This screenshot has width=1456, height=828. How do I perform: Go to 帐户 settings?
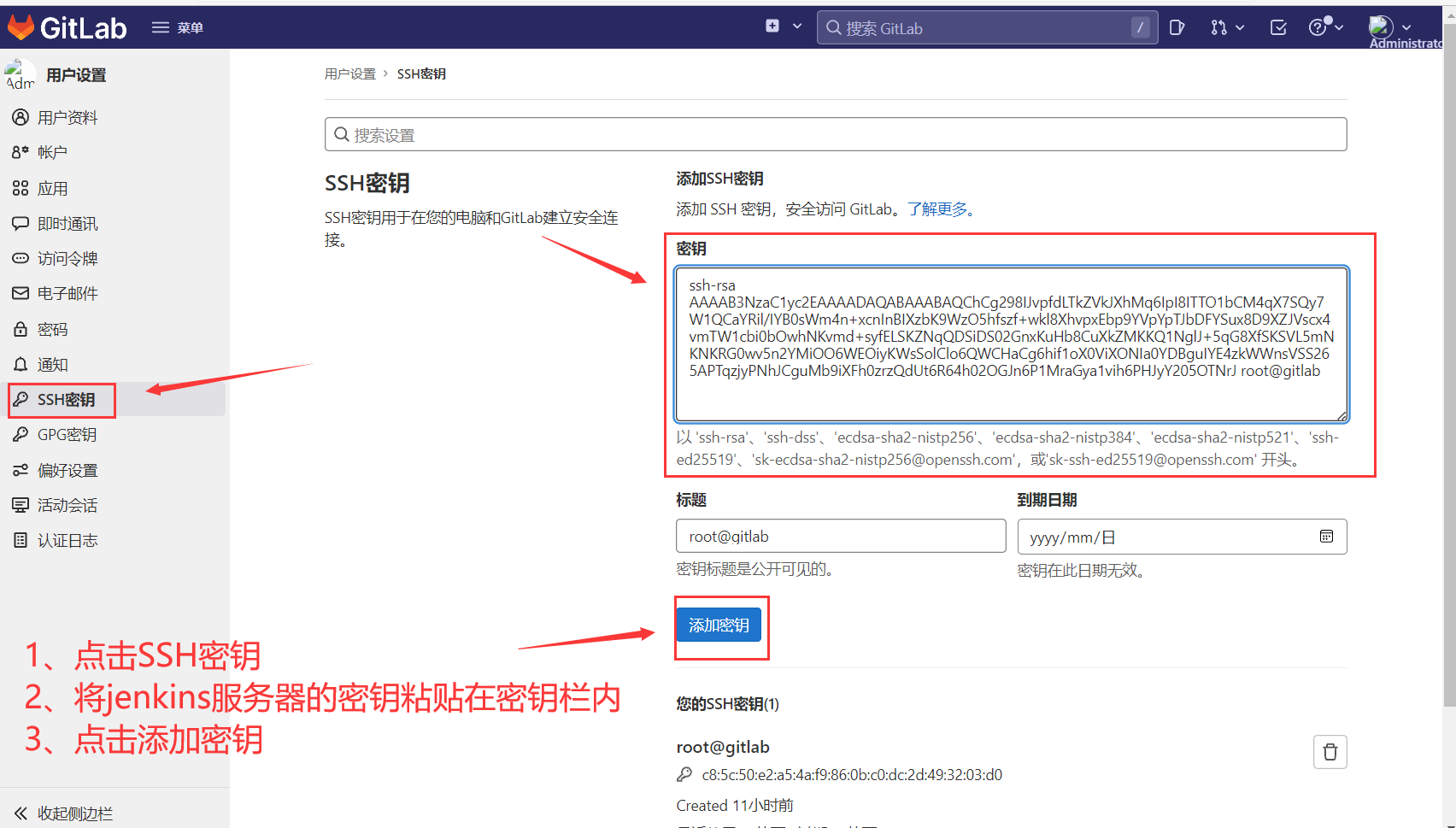(x=52, y=152)
